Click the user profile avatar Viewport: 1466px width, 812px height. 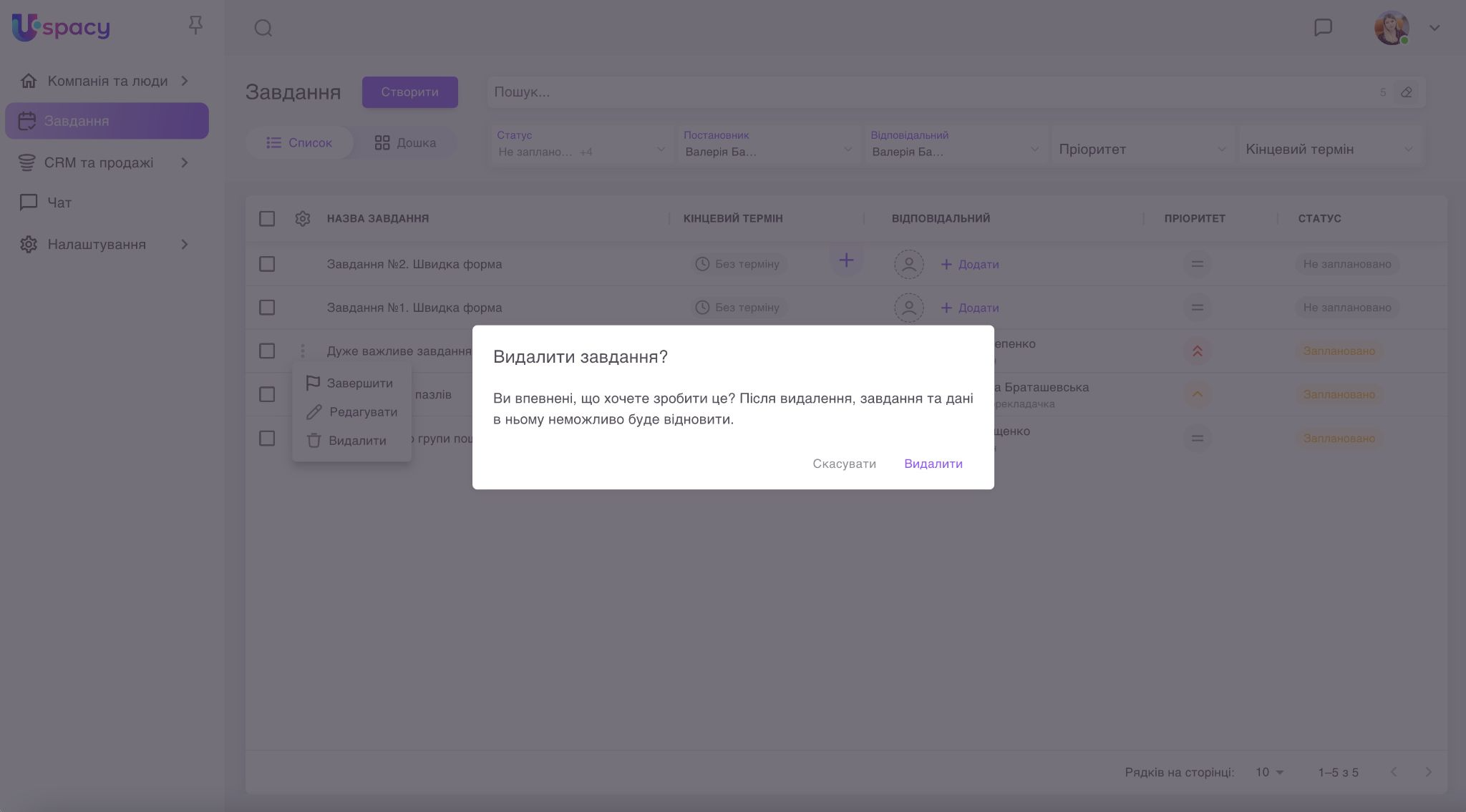coord(1391,28)
